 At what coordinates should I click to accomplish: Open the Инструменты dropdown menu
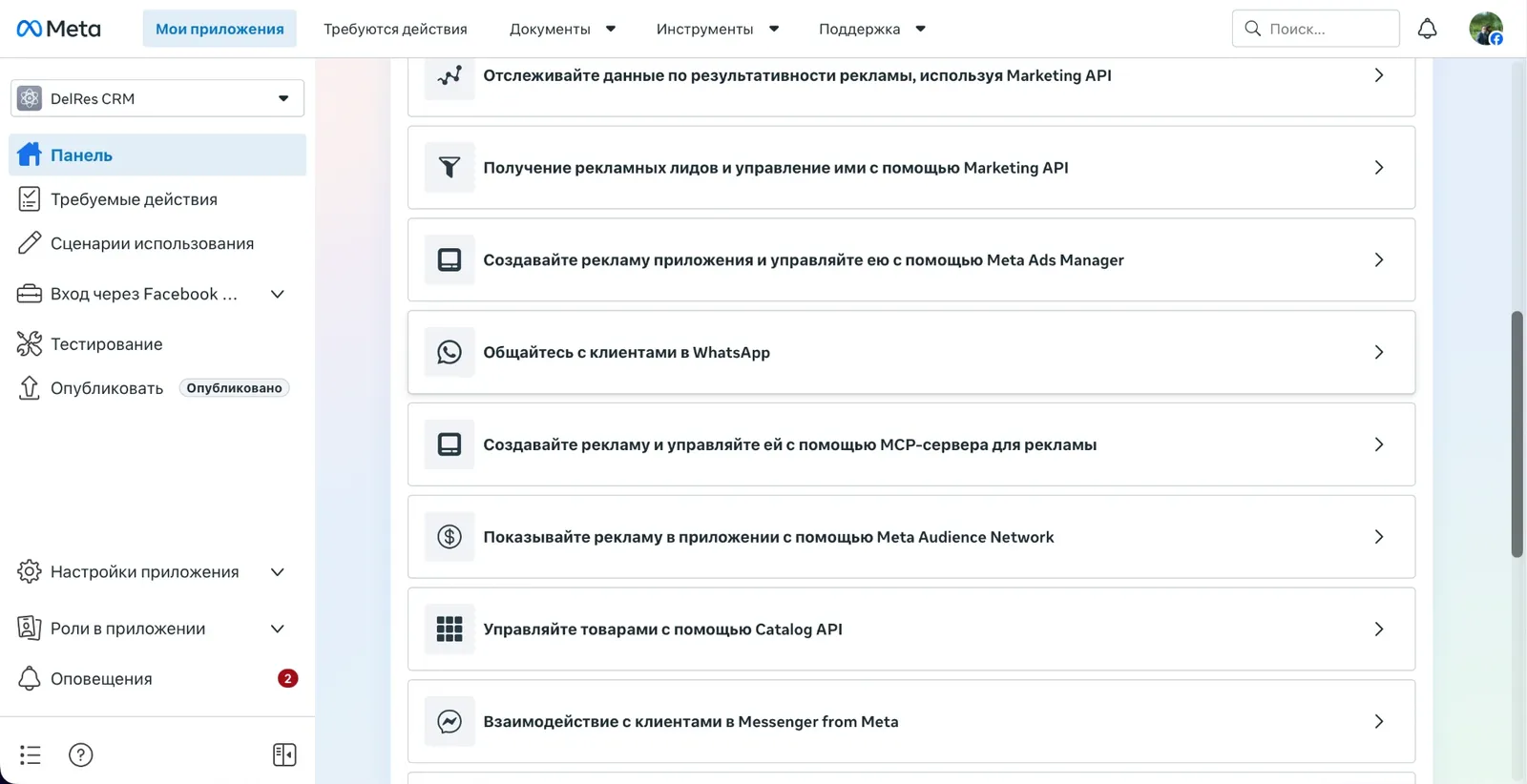(x=717, y=29)
